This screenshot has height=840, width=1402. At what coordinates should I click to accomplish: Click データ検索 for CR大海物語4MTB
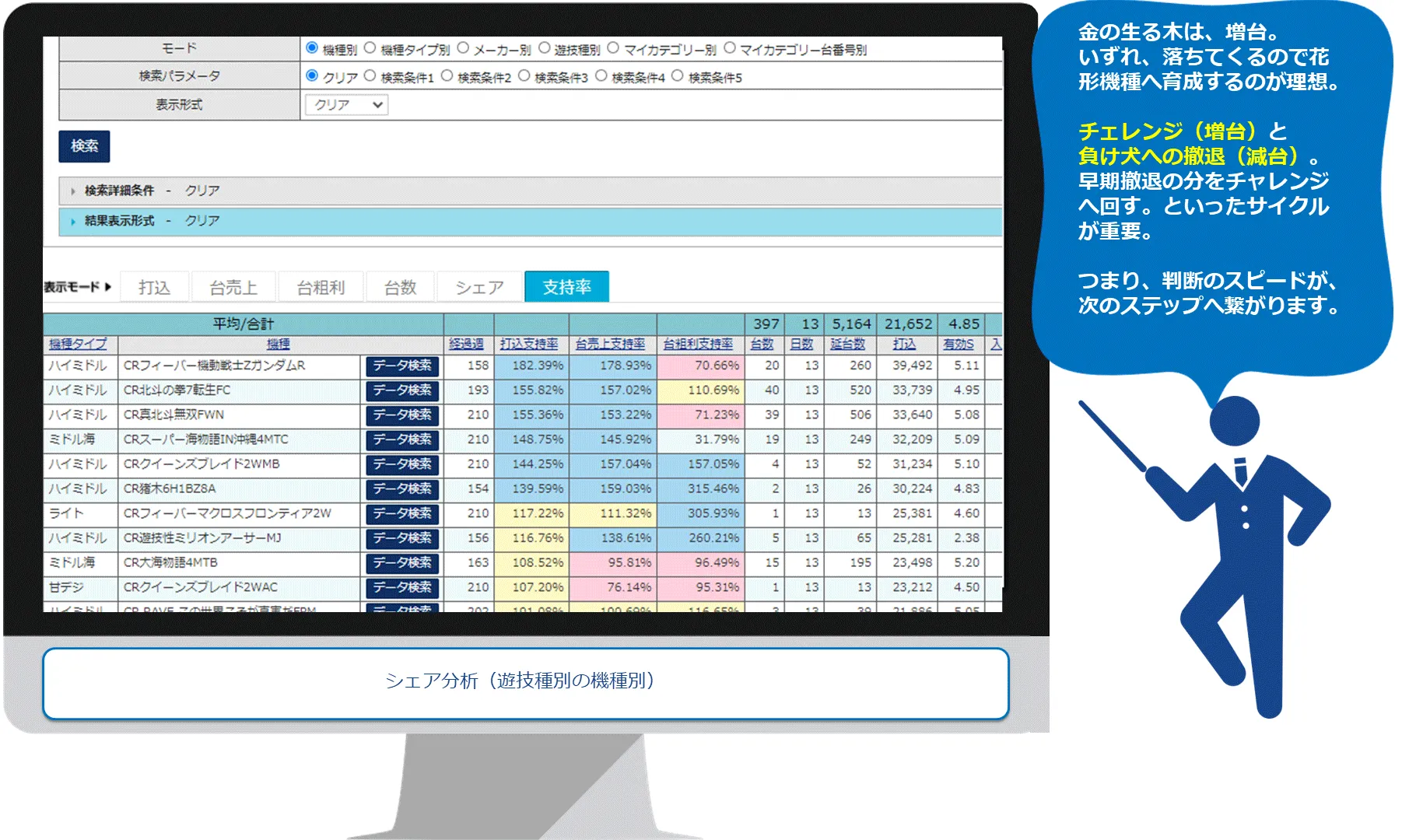point(402,563)
